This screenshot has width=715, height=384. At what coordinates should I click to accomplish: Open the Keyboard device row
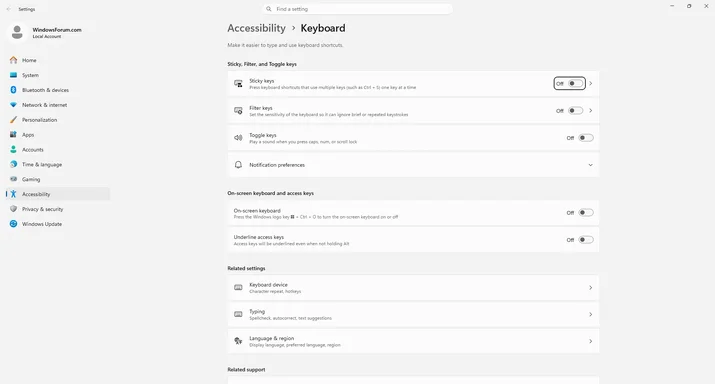(413, 288)
